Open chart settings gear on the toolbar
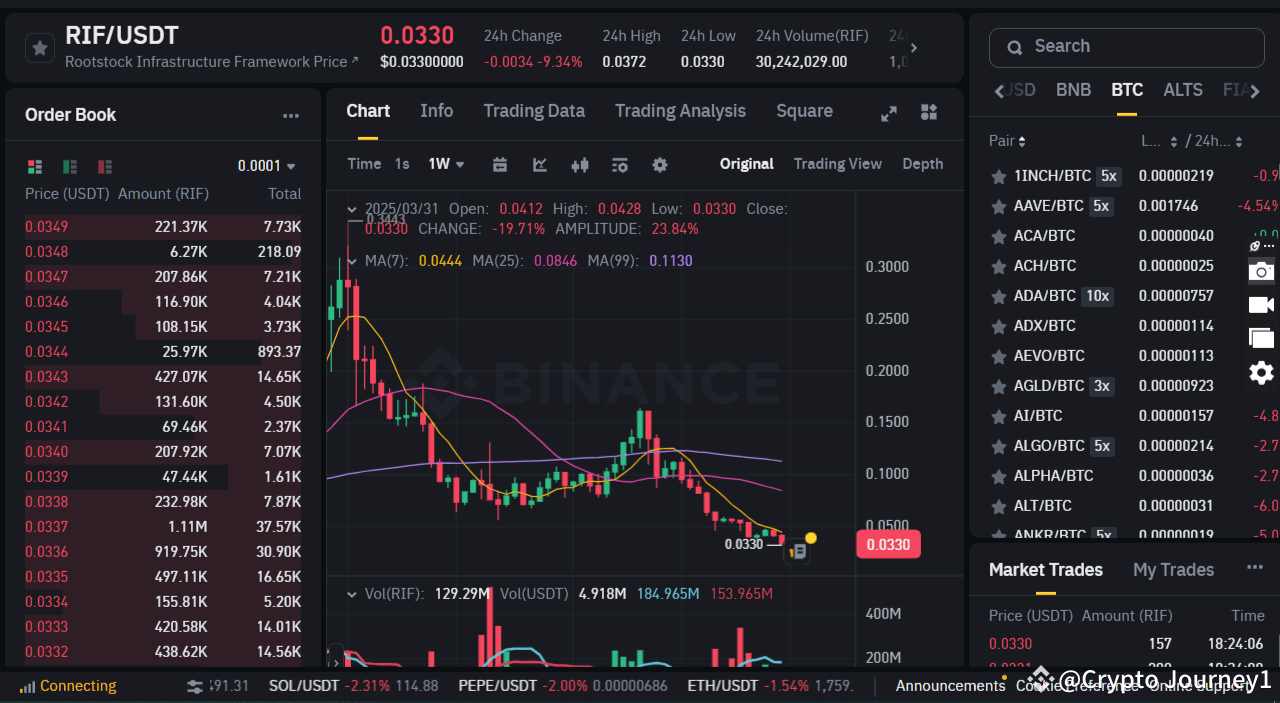Viewport: 1280px width, 703px height. coord(659,164)
